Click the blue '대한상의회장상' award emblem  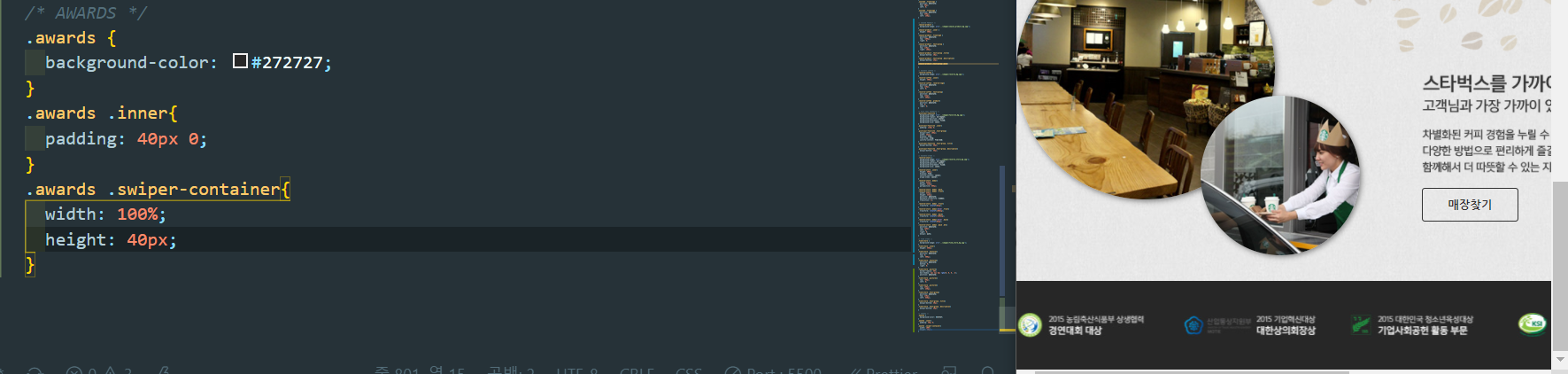[1193, 325]
